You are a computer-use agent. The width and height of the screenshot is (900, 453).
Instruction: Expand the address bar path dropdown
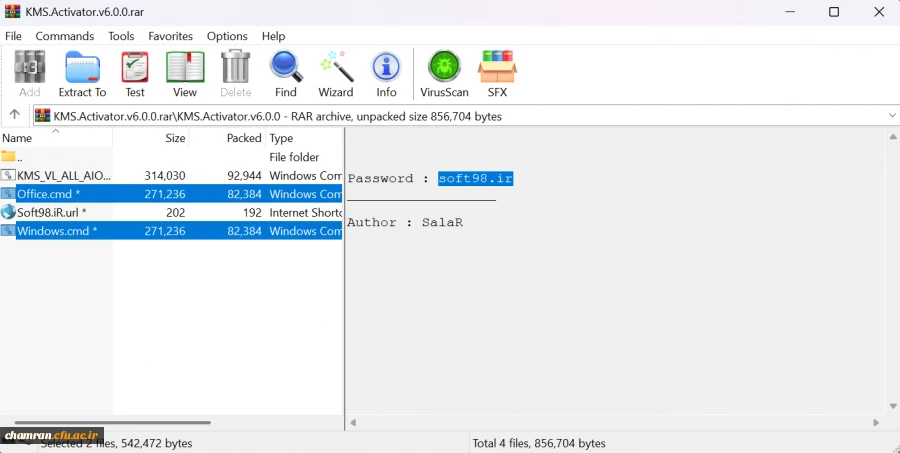[x=892, y=115]
